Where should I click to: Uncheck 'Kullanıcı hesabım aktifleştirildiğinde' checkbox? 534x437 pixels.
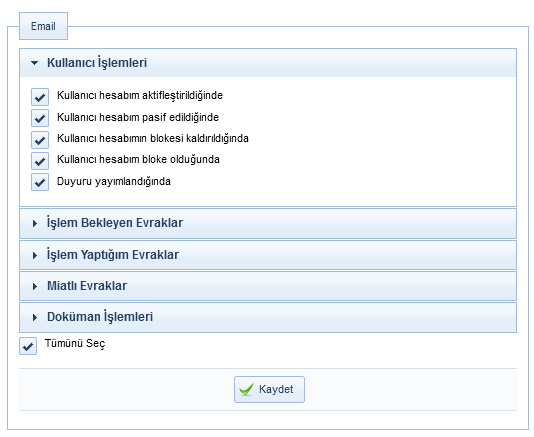coord(40,97)
